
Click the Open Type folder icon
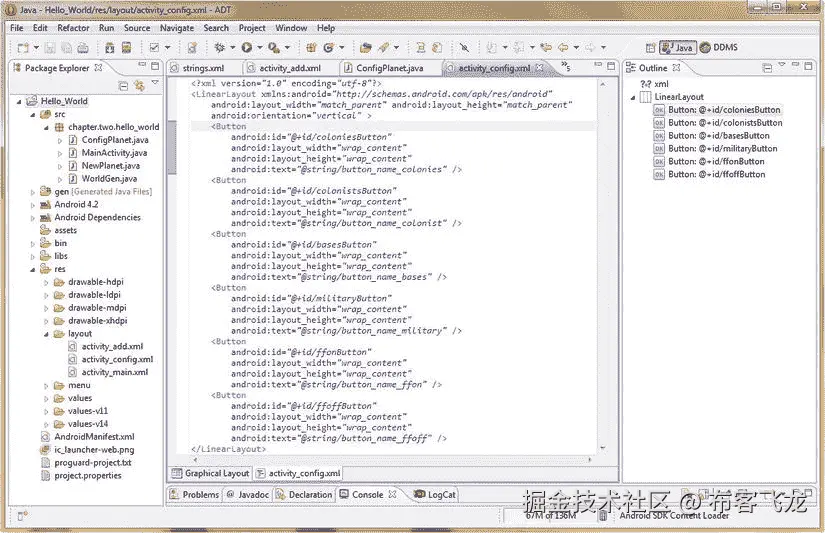coord(366,48)
